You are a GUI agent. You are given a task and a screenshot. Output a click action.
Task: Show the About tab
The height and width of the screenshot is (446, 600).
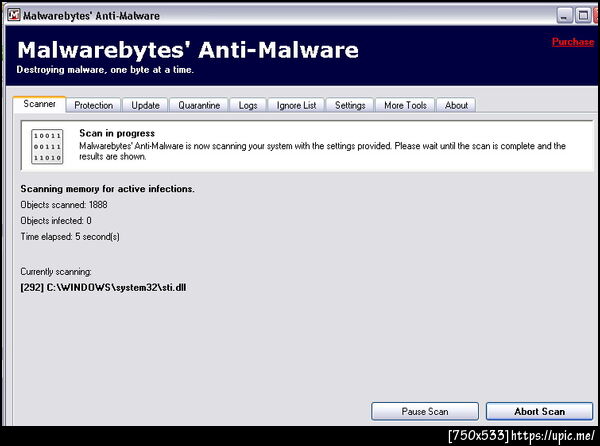[x=456, y=105]
